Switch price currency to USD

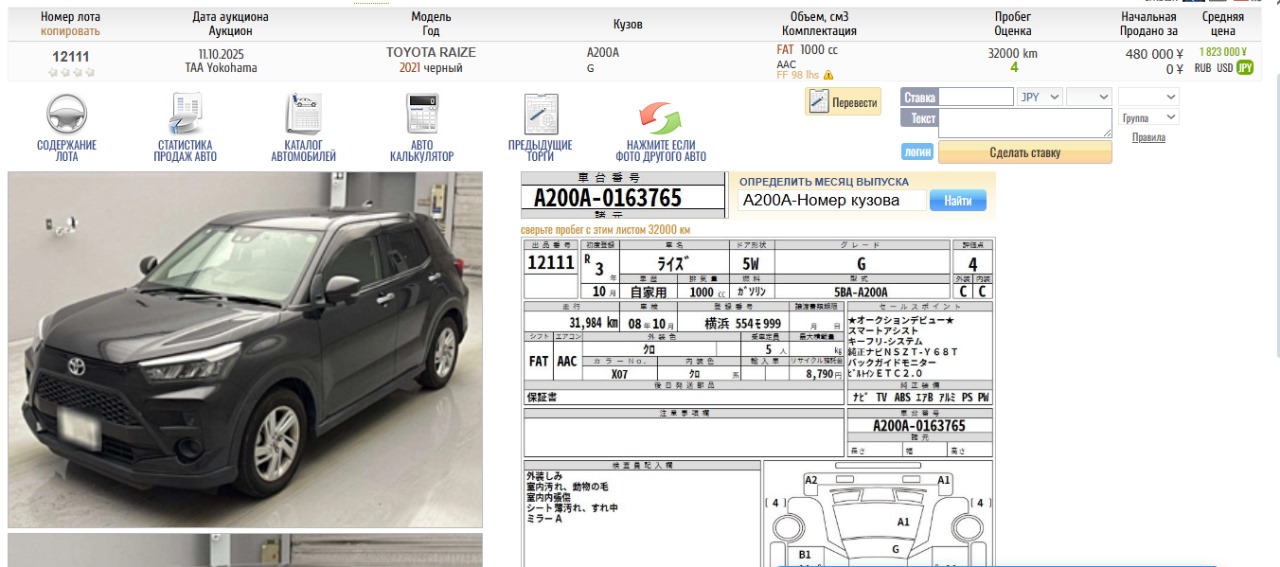[1225, 68]
